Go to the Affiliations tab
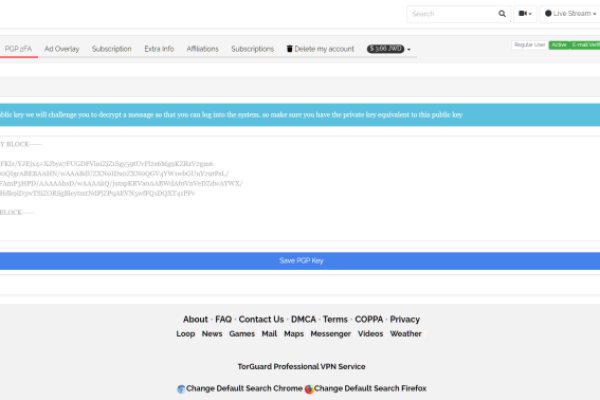The width and height of the screenshot is (600, 400). click(x=202, y=48)
